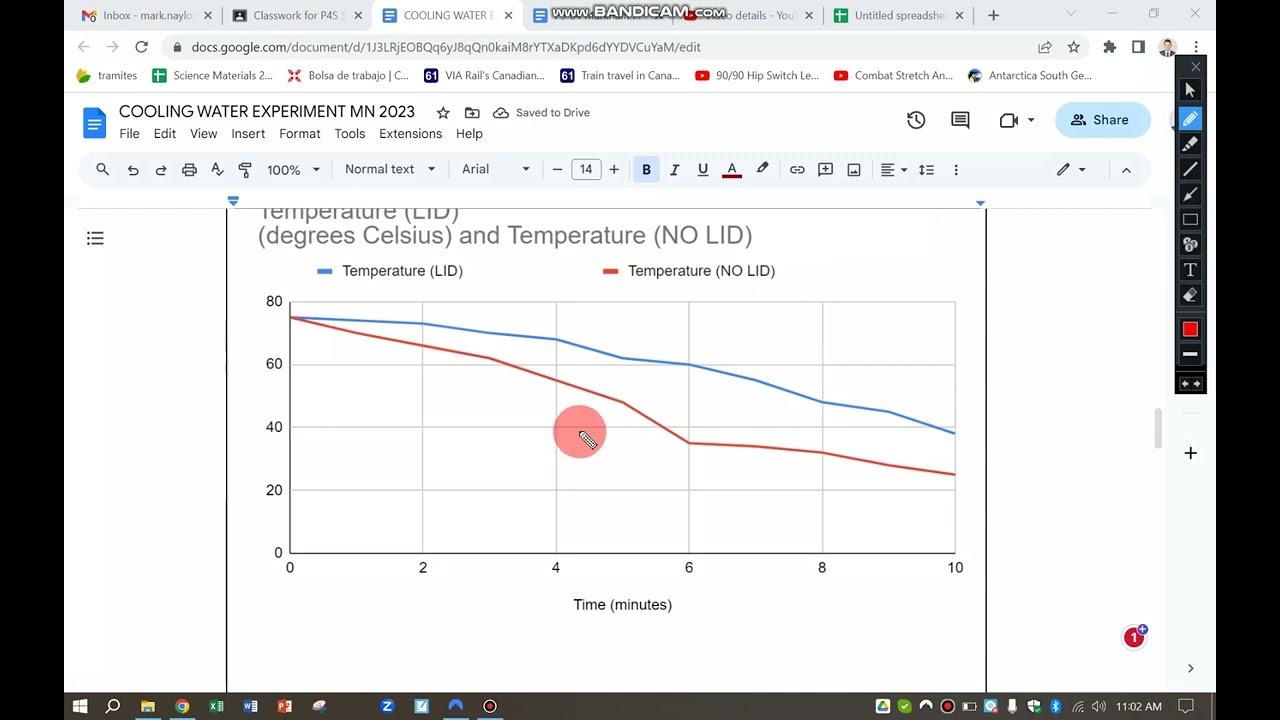Click the Undo icon
The height and width of the screenshot is (720, 1280).
pos(133,170)
